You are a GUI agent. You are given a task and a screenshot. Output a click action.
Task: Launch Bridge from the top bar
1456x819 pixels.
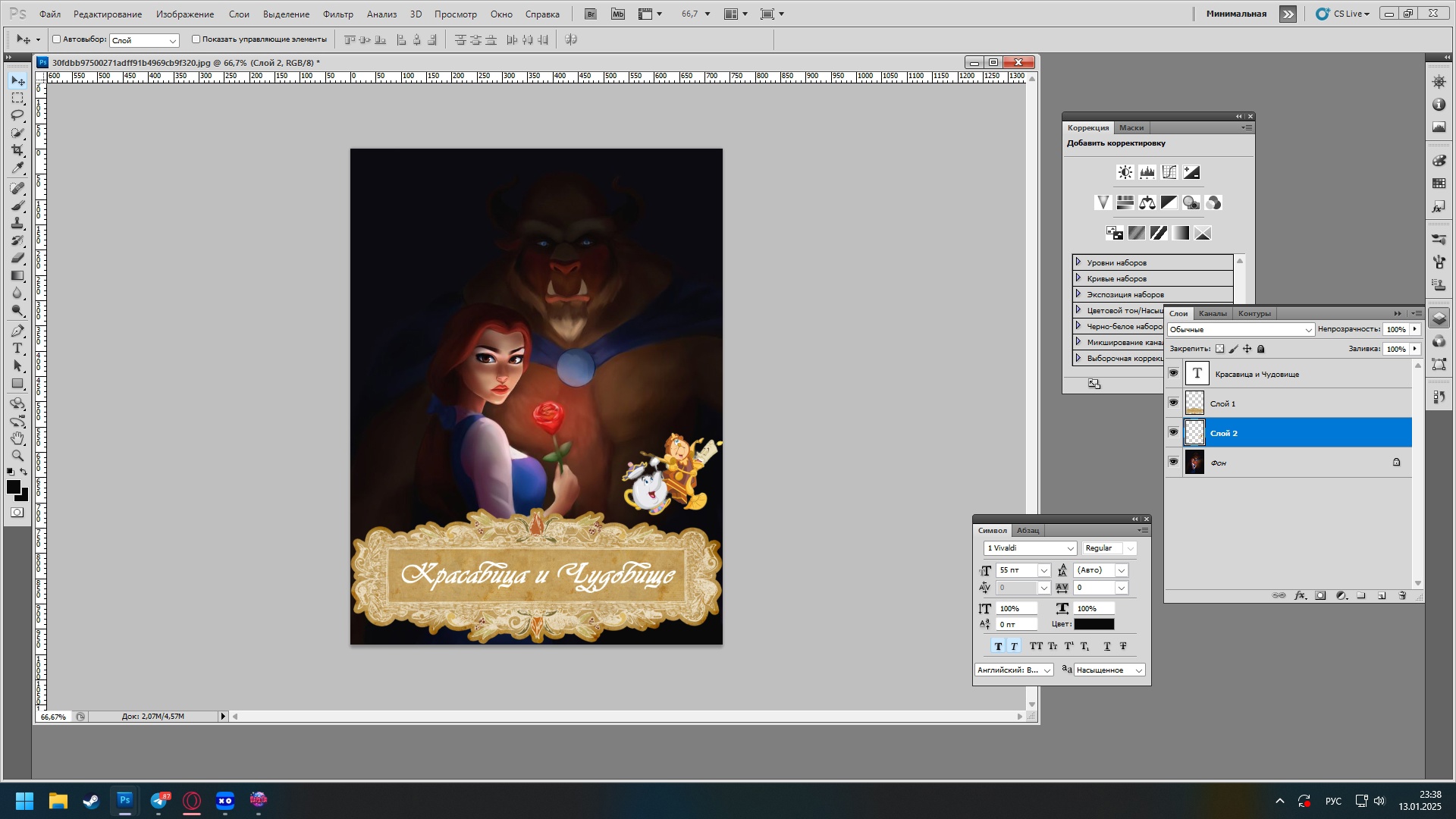(x=591, y=14)
